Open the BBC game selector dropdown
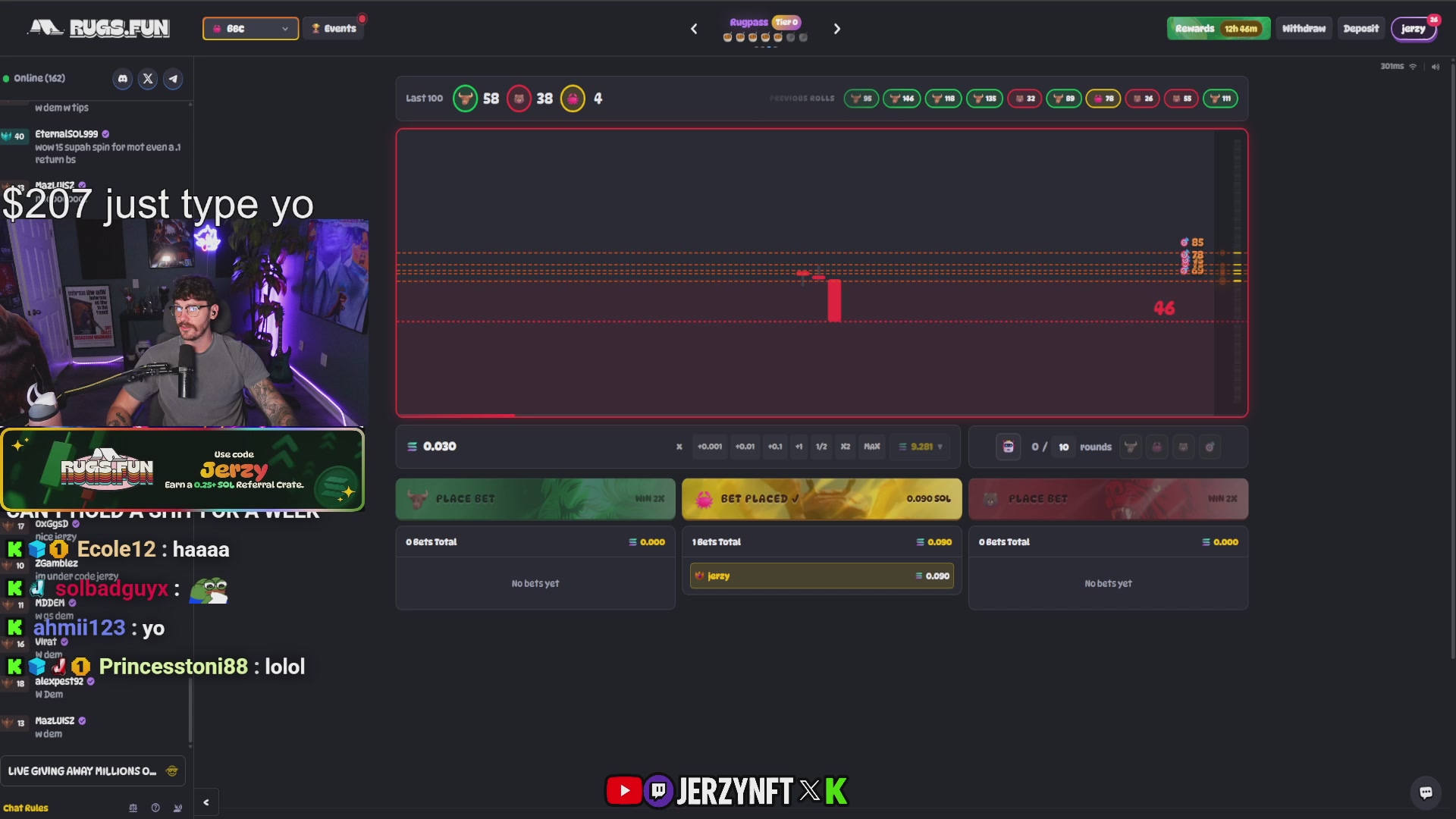 250,29
